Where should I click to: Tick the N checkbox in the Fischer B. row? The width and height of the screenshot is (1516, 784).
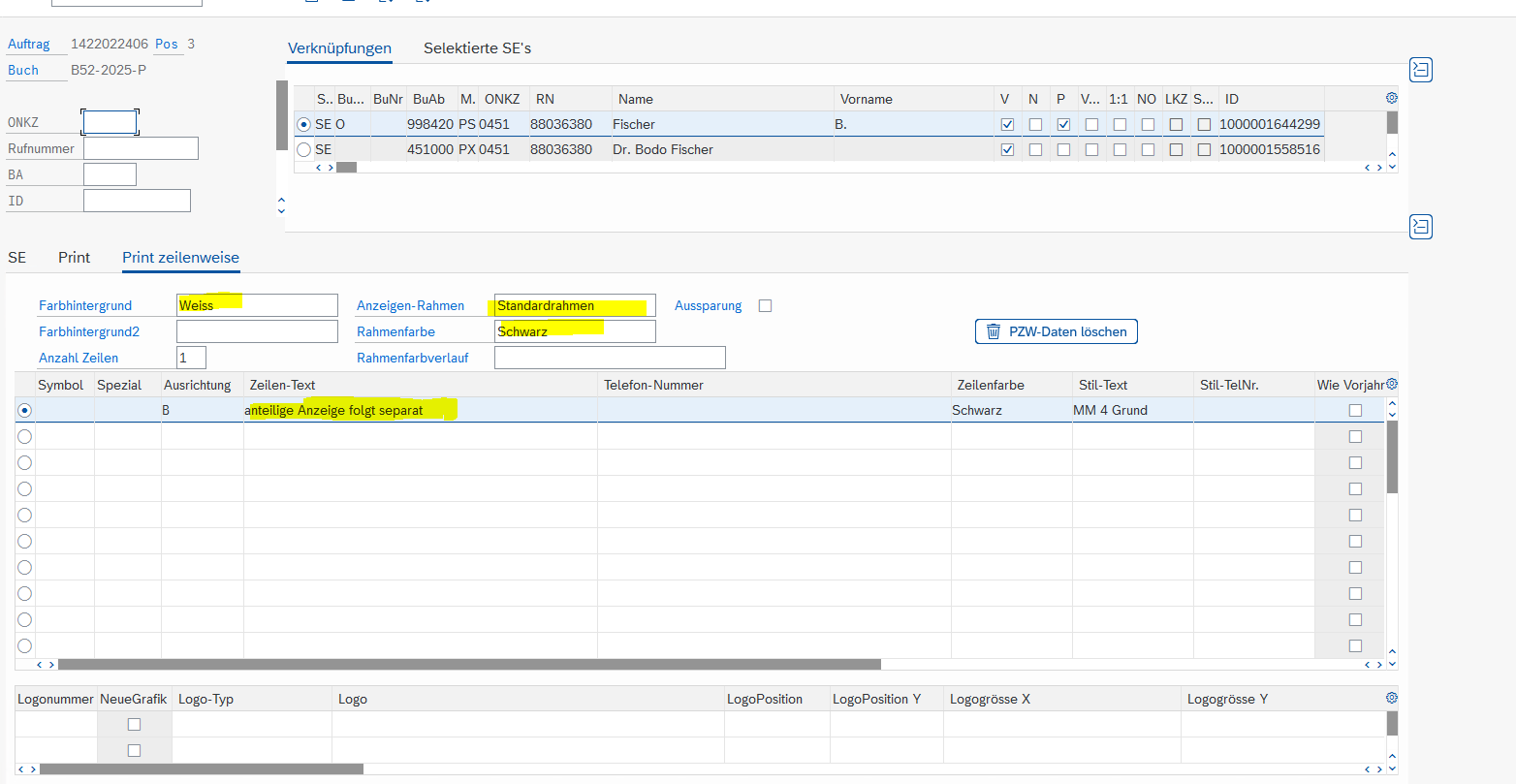[x=1035, y=124]
